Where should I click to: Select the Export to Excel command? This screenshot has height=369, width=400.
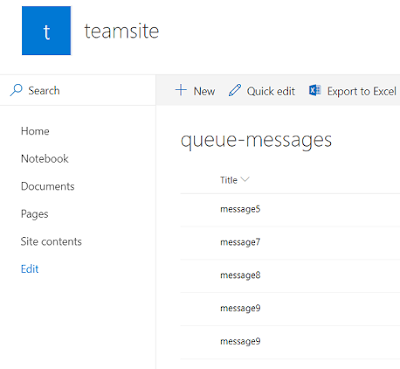(x=362, y=91)
